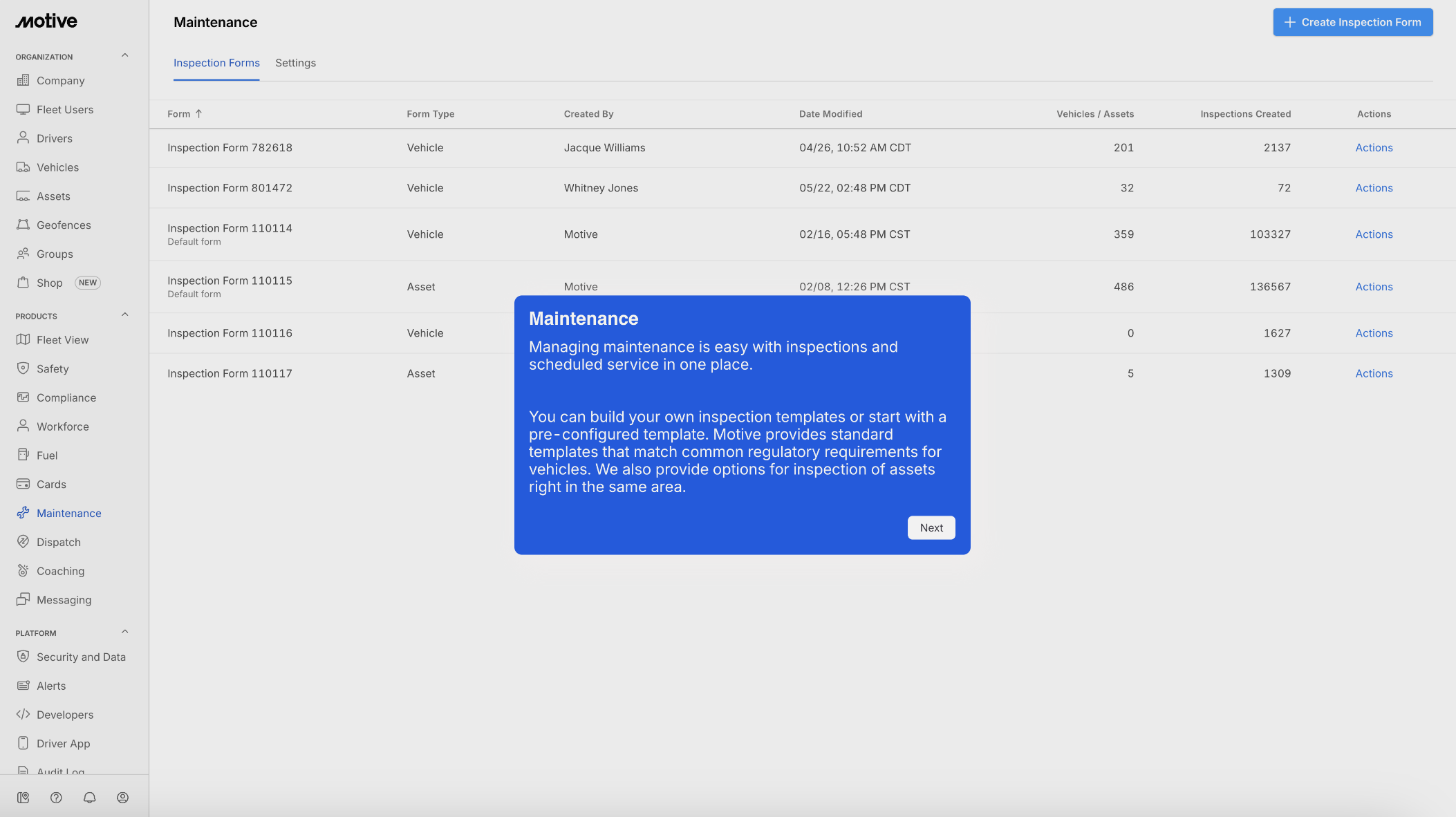Click the Geofences icon

tap(23, 225)
